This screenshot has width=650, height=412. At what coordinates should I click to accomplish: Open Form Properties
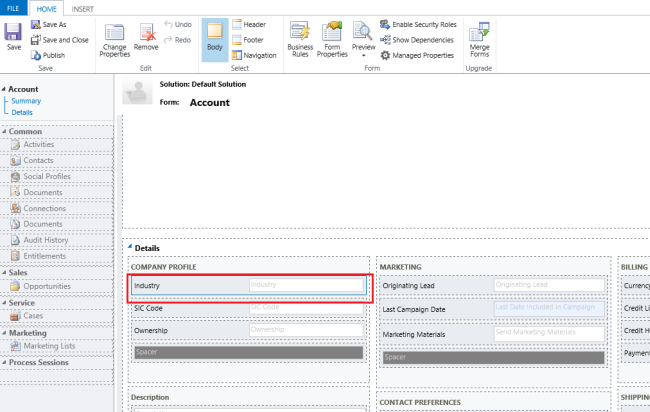(x=332, y=40)
